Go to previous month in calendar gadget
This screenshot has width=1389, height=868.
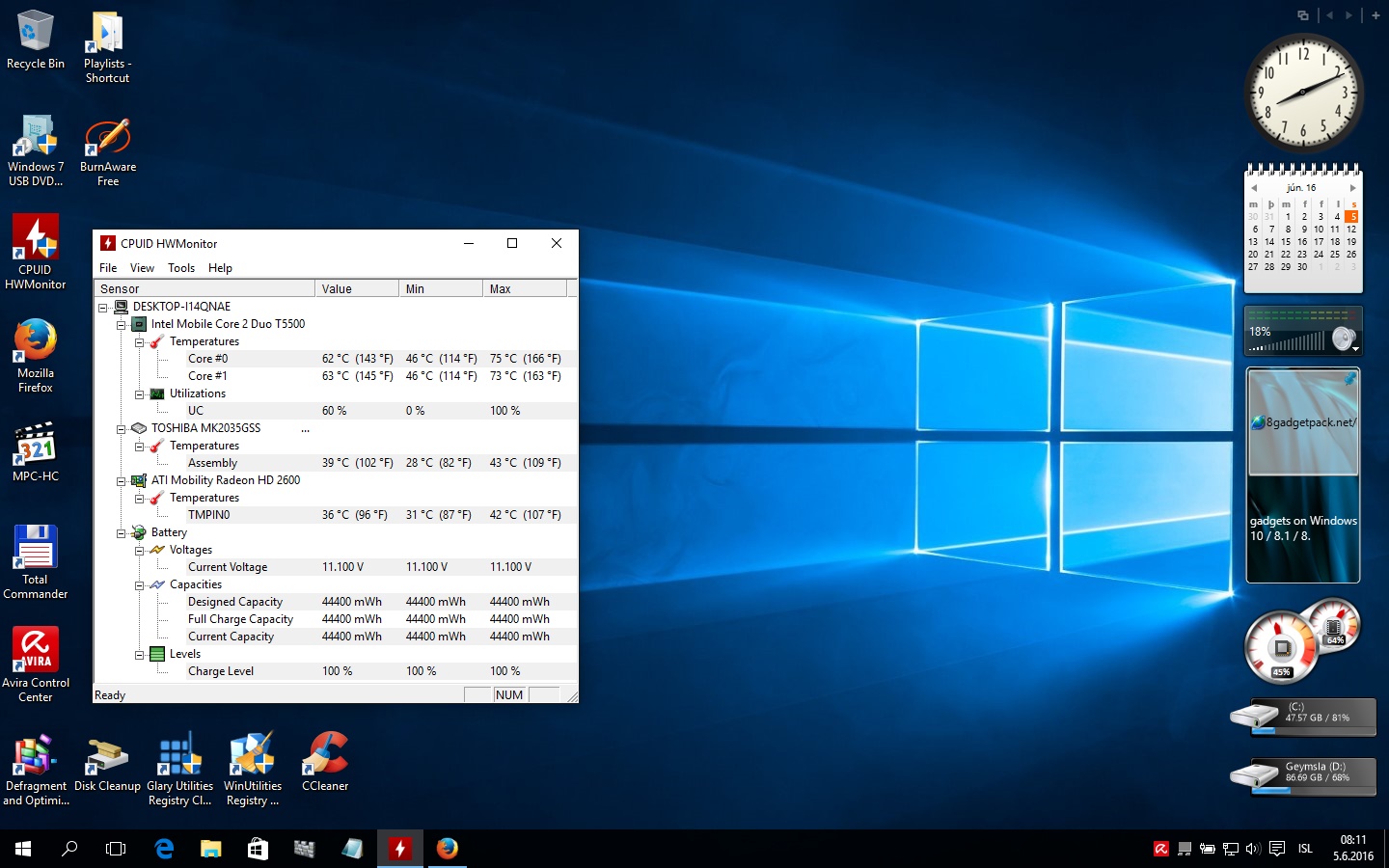(x=1253, y=188)
